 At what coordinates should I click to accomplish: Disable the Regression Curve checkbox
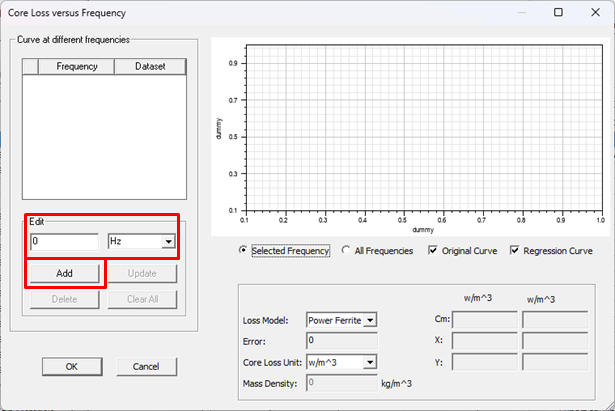(x=516, y=251)
